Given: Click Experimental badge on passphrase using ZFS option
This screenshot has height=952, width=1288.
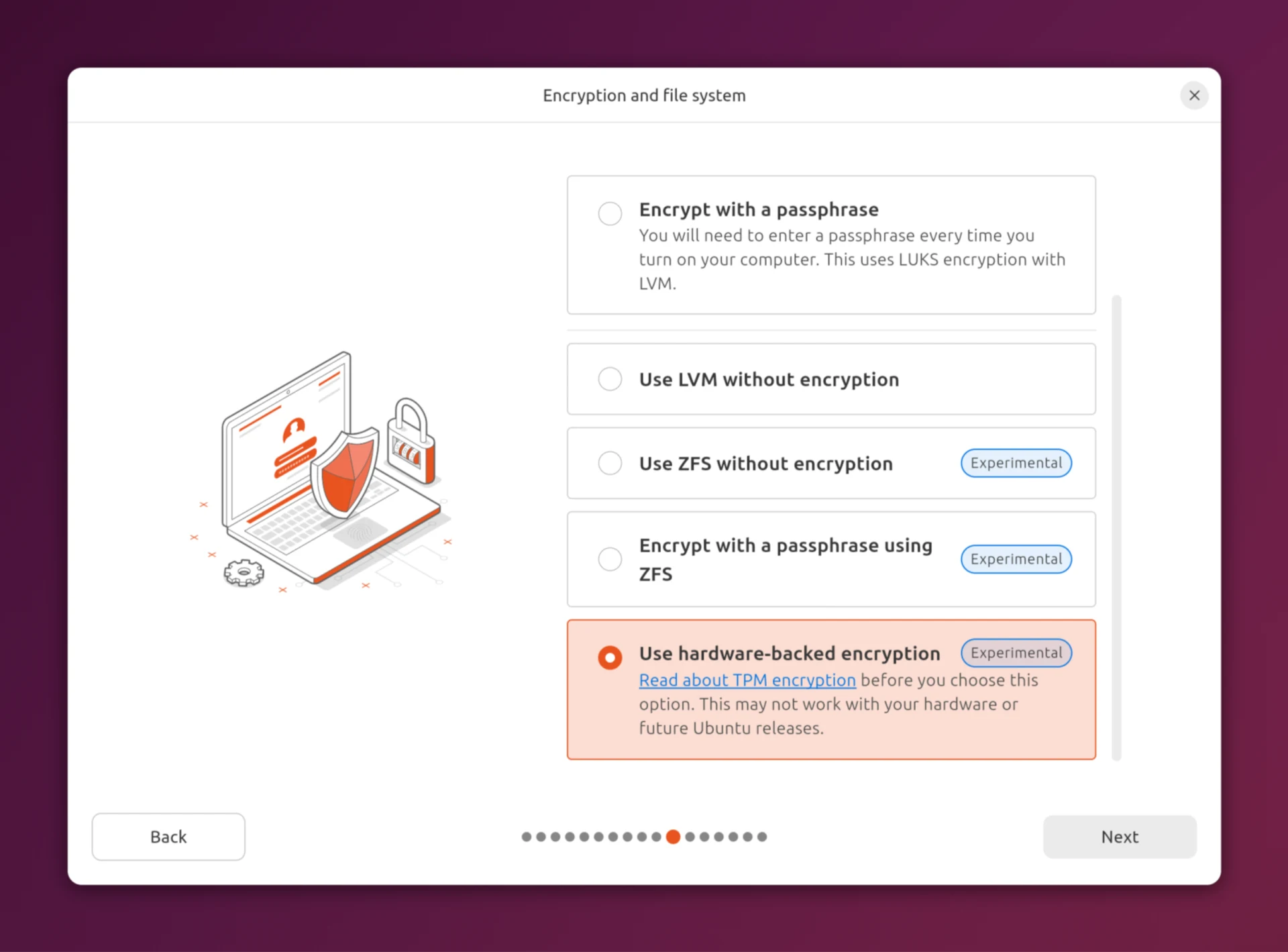Looking at the screenshot, I should pos(1016,559).
